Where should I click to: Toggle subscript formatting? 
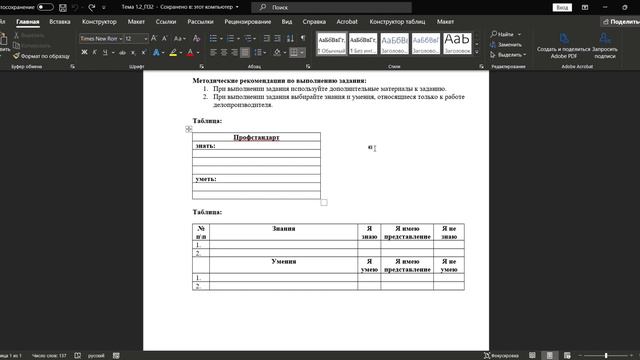133,53
